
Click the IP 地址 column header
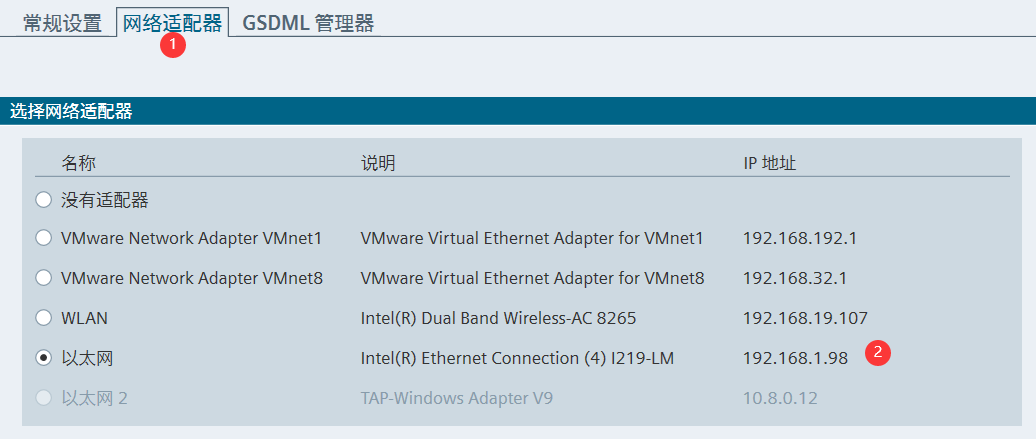(x=770, y=163)
